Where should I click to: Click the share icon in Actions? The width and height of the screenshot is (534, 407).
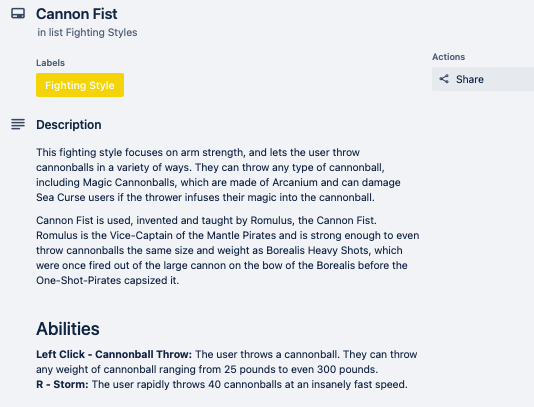pos(444,79)
